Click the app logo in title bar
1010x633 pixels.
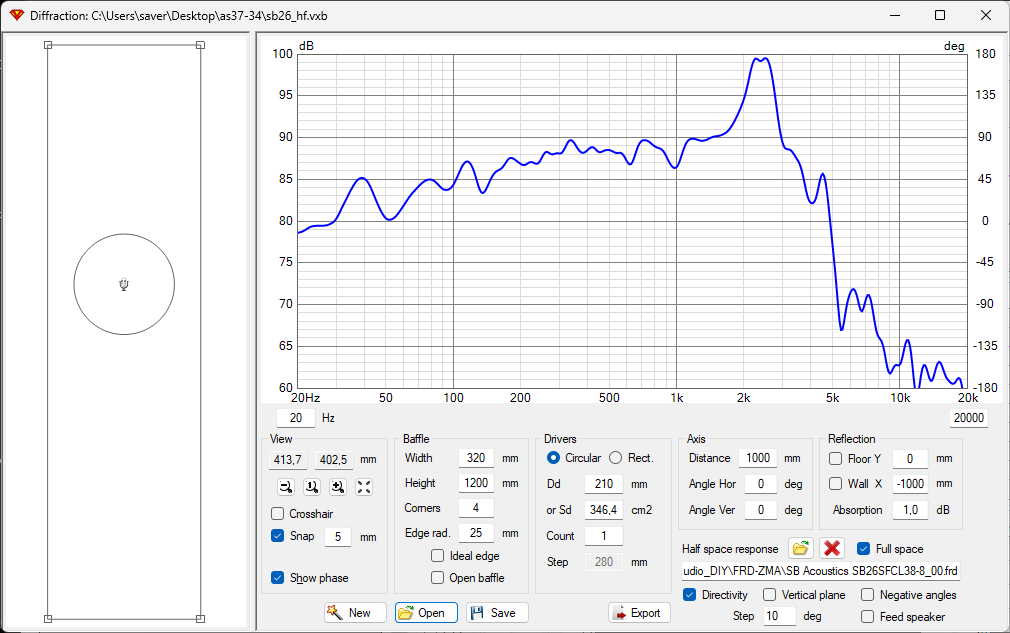pos(16,15)
